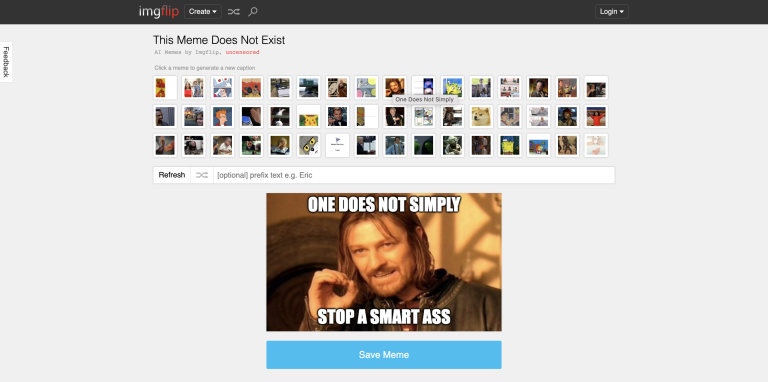The image size is (768, 382).
Task: Select the Evil Kermit meme thumbnail
Action: click(x=424, y=145)
